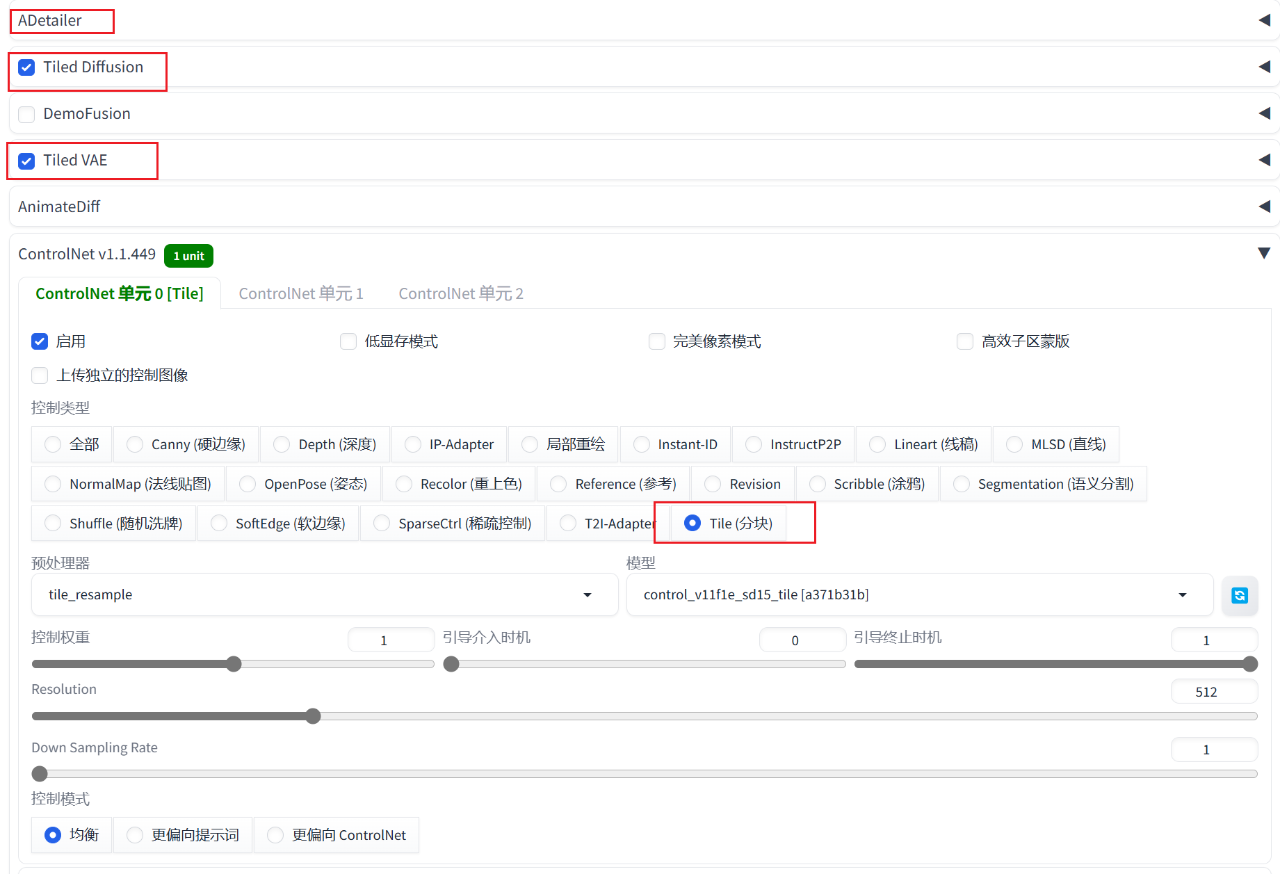Image resolution: width=1280 pixels, height=874 pixels.
Task: Toggle the 低显存模式 checkbox
Action: pos(348,341)
